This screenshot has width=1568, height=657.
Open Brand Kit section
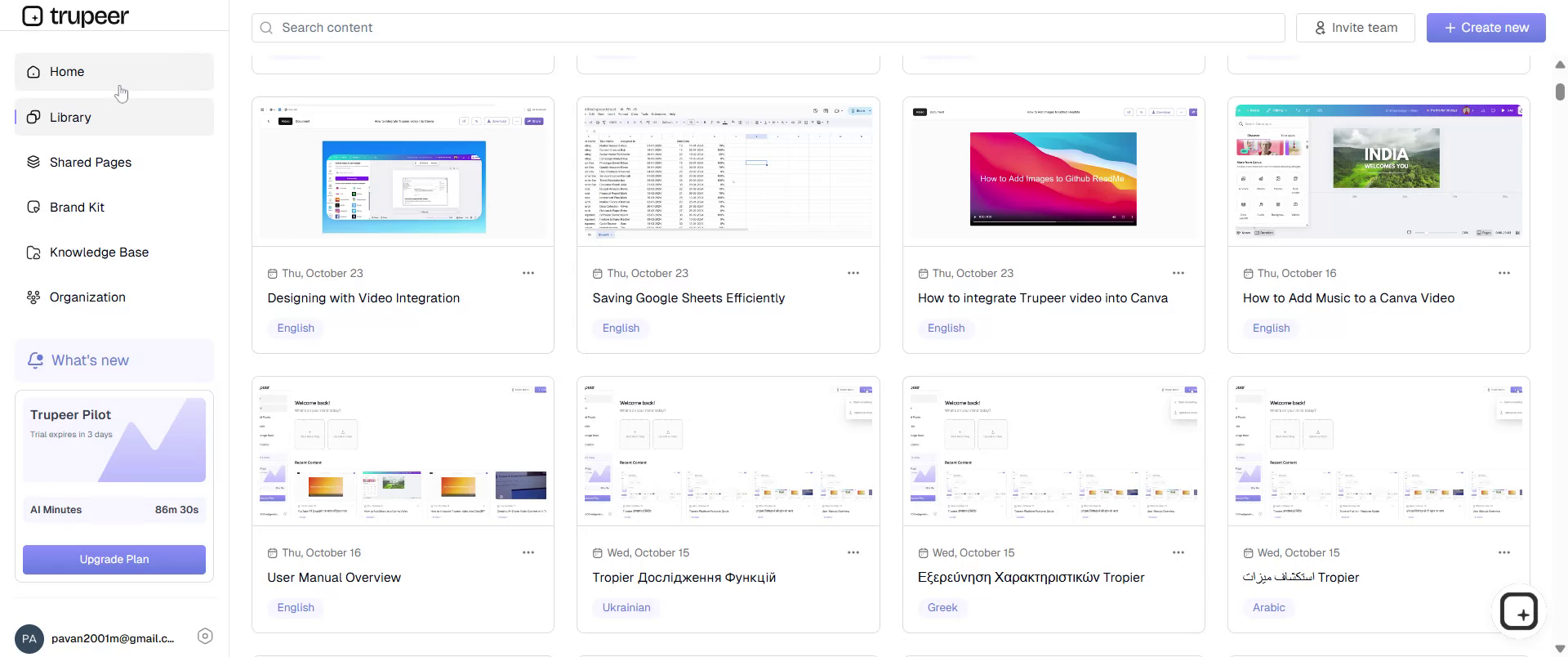pos(114,207)
